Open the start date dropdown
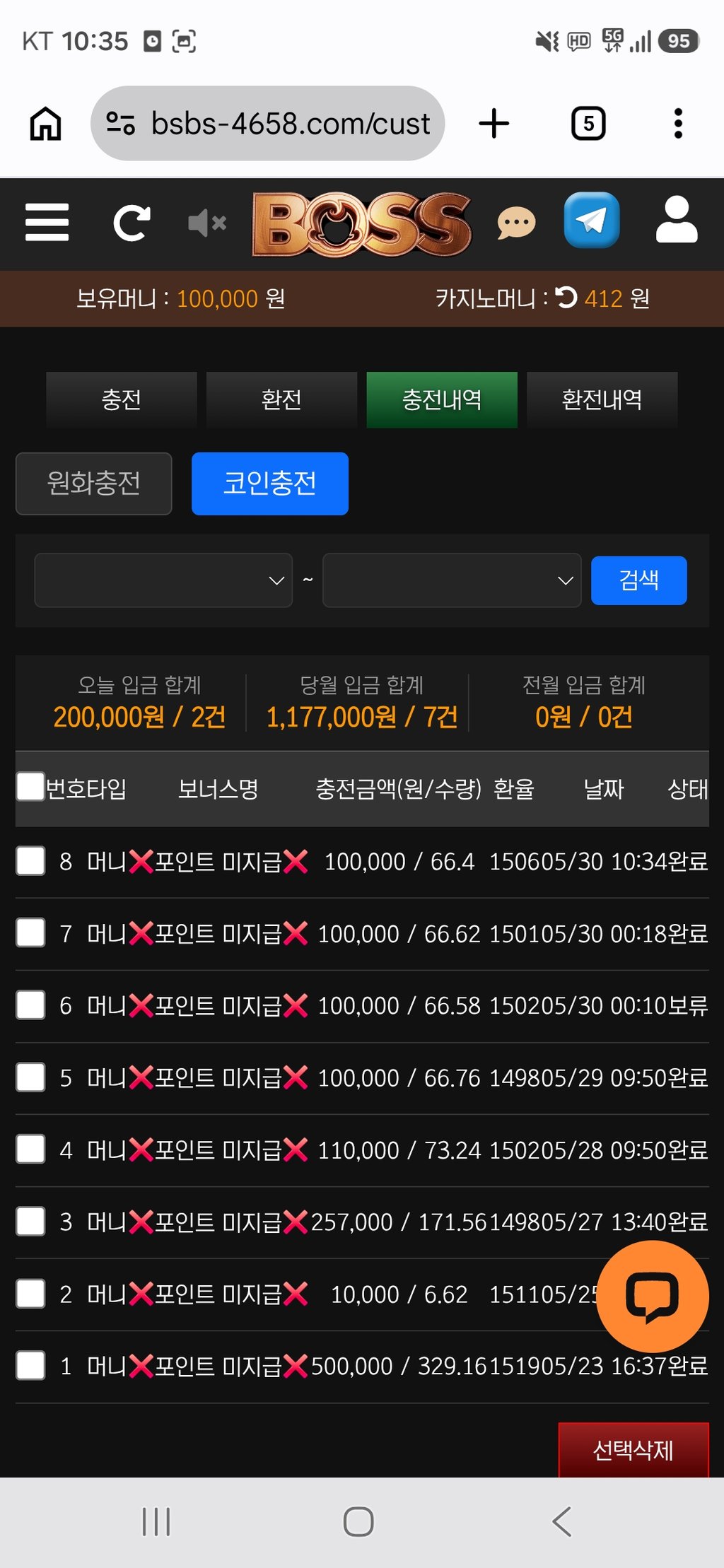This screenshot has width=724, height=1568. point(163,580)
